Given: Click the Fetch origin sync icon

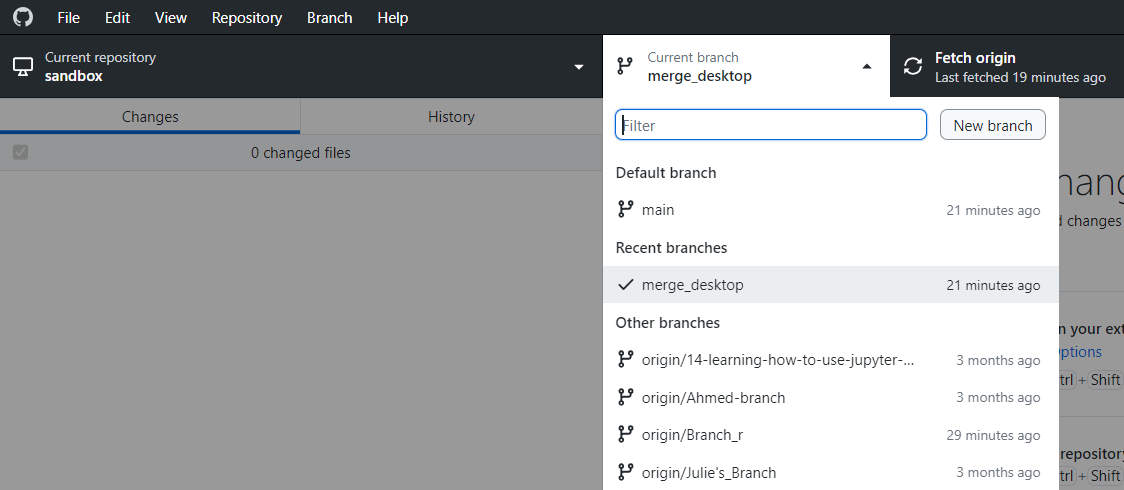Looking at the screenshot, I should point(912,67).
